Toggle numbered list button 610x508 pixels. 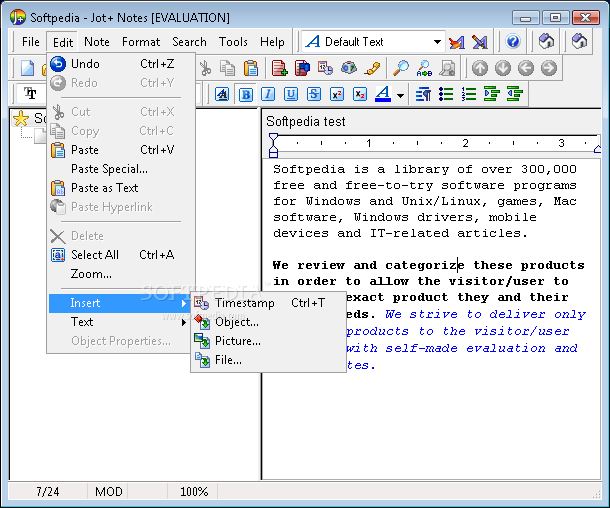coord(469,94)
